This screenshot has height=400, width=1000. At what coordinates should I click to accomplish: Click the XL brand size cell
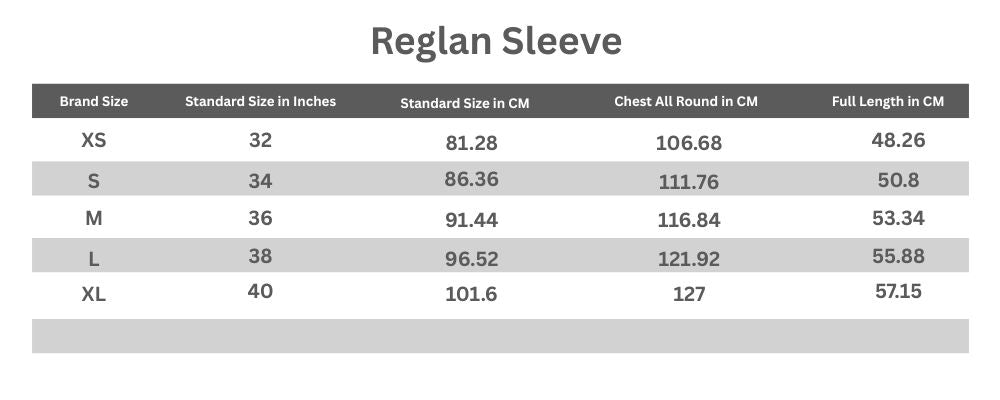(x=94, y=295)
